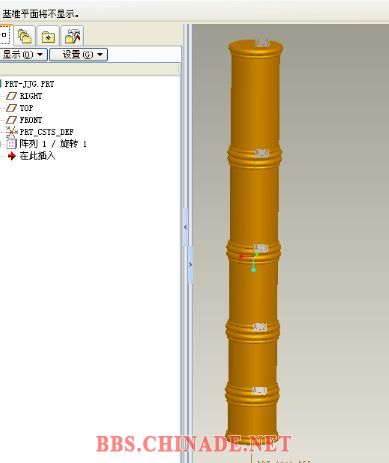Select the 阵列 1 / 旋转 1 pattern icon
Image resolution: width=389 pixels, height=463 pixels.
click(11, 144)
